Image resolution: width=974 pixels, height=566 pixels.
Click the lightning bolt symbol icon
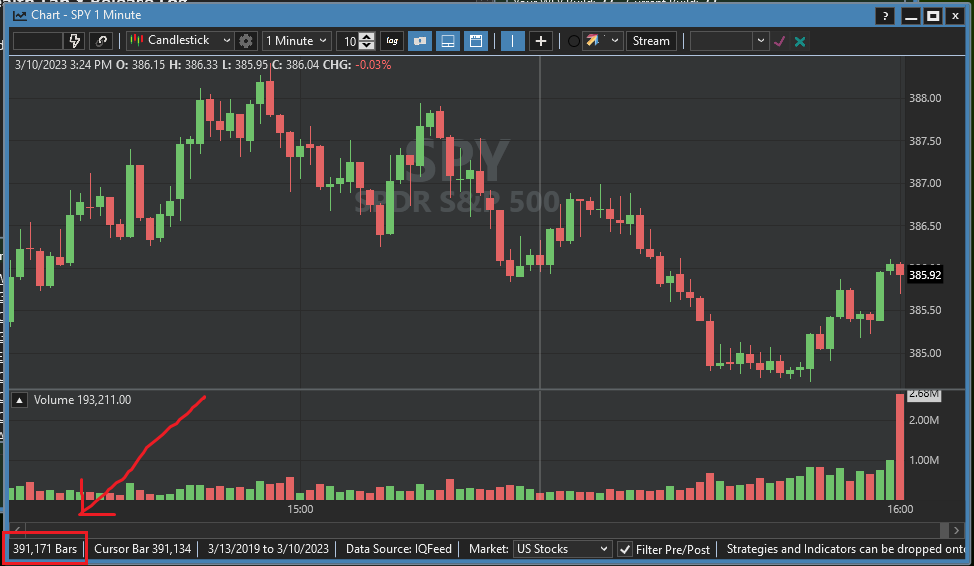75,41
